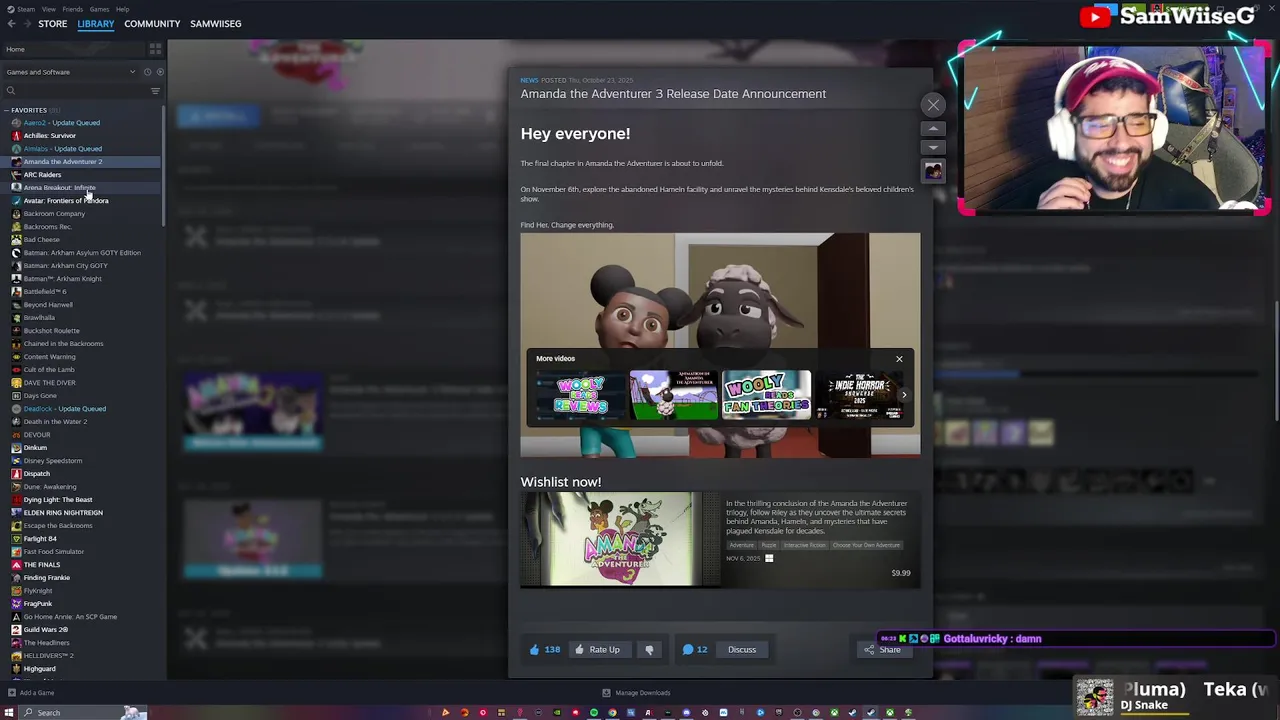Toggle the collections grid view icon
This screenshot has width=1280, height=720.
pos(155,49)
